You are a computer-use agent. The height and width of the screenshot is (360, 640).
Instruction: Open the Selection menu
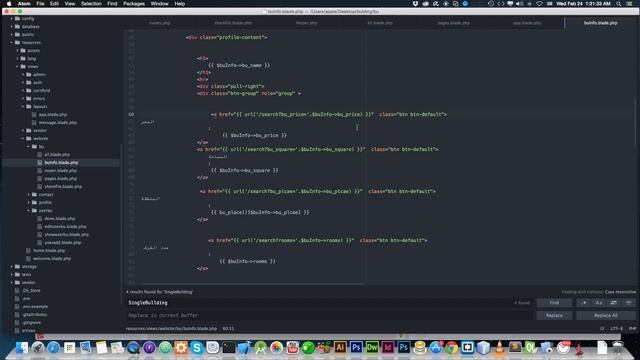[91, 4]
